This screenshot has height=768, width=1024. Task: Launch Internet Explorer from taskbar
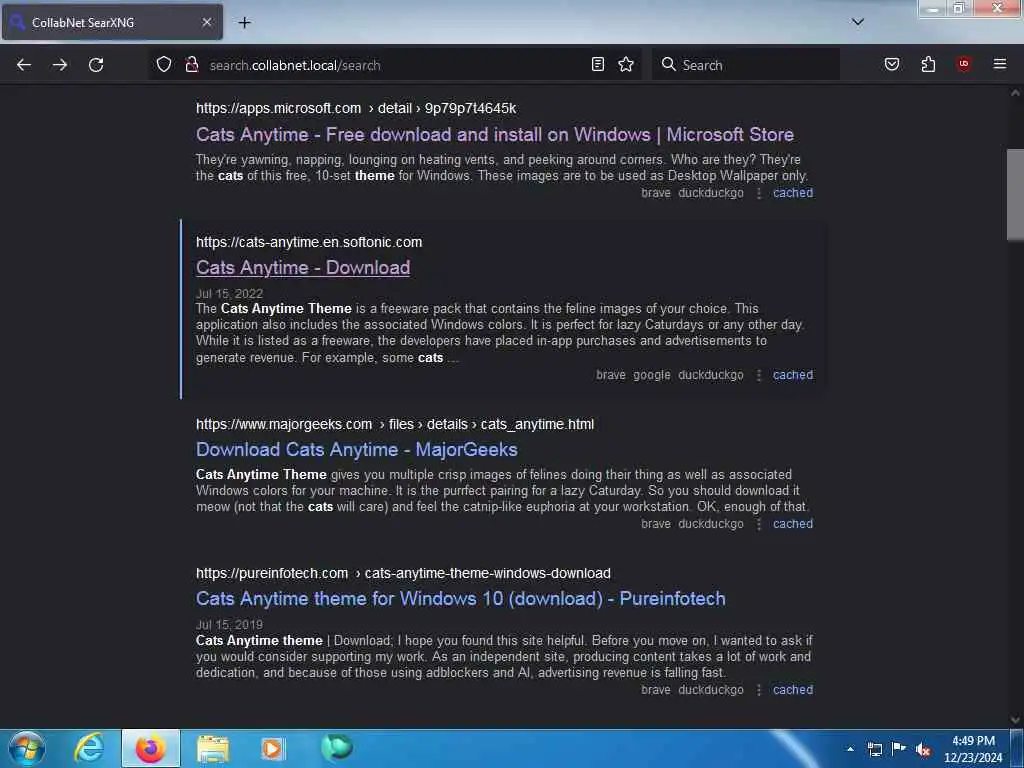pos(89,748)
